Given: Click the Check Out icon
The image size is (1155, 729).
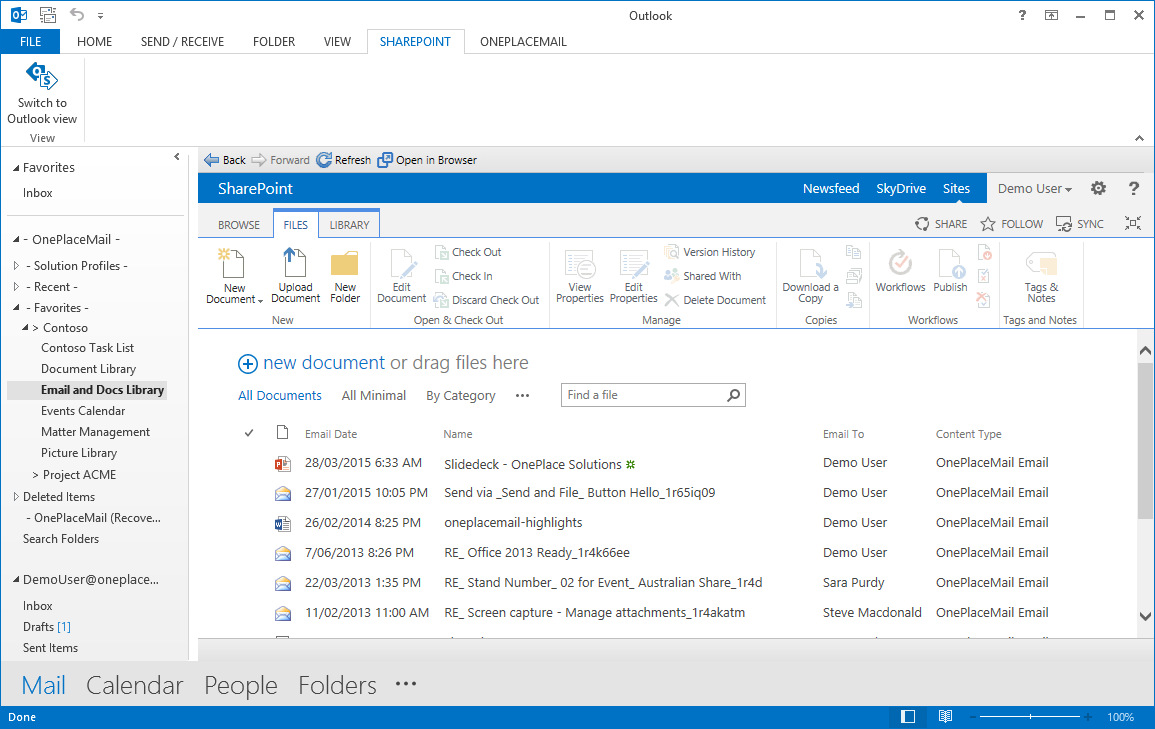Looking at the screenshot, I should (x=441, y=252).
